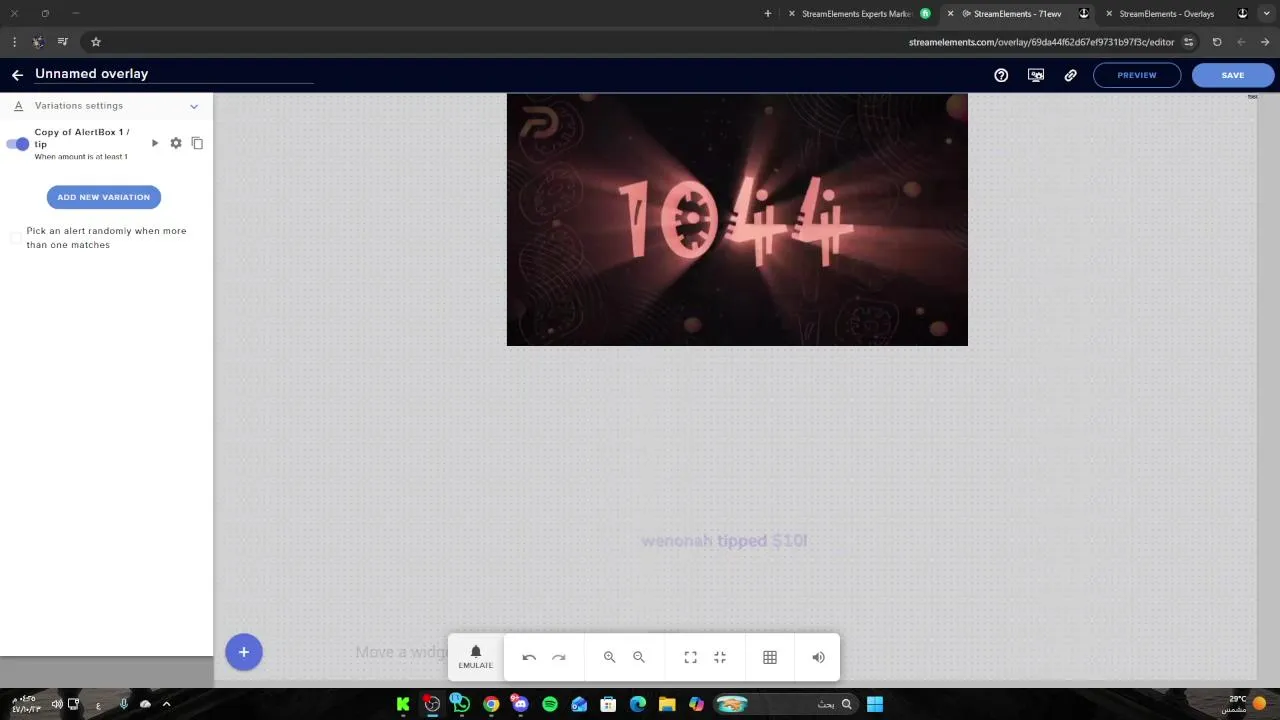Screen dimensions: 1280x720
Task: Open site information icon in address bar
Action: [1188, 42]
